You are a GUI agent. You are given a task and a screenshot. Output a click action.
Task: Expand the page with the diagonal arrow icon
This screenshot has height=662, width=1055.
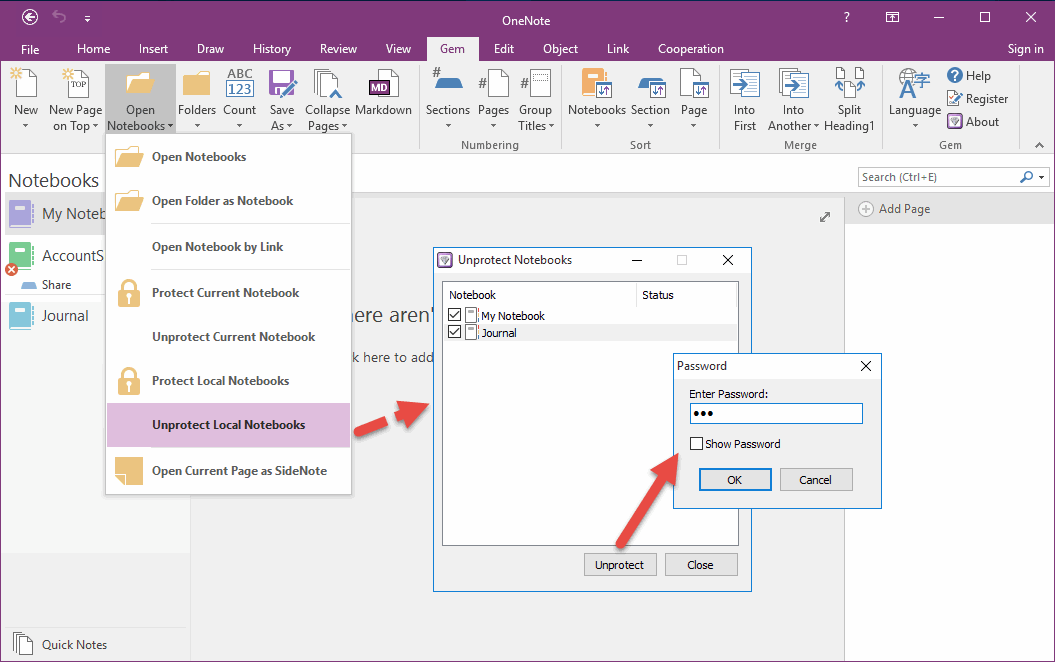(x=825, y=217)
